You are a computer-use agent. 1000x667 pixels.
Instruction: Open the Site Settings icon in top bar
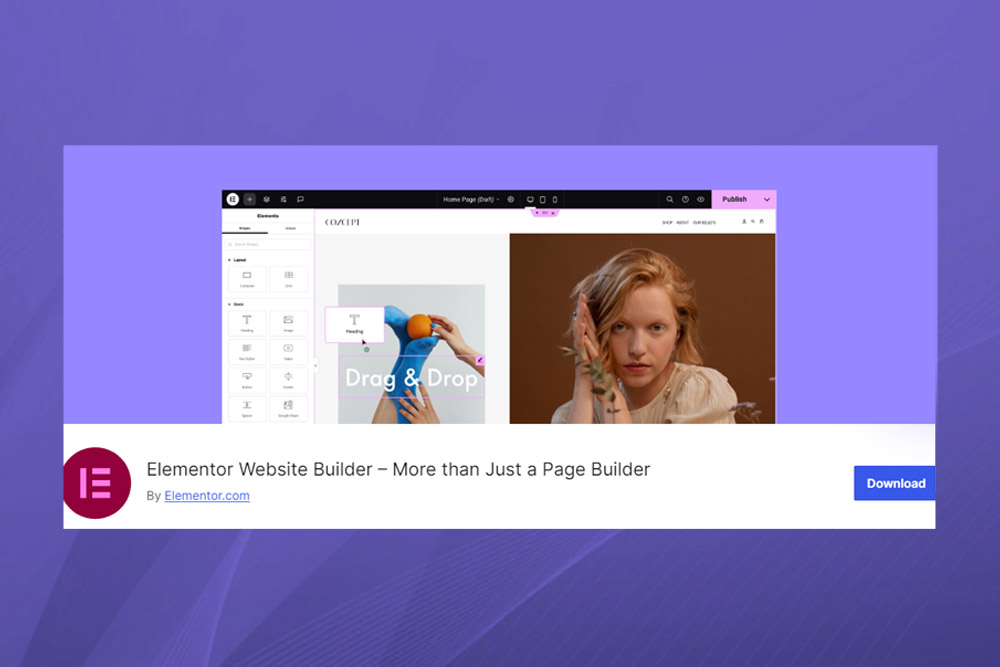(x=283, y=199)
